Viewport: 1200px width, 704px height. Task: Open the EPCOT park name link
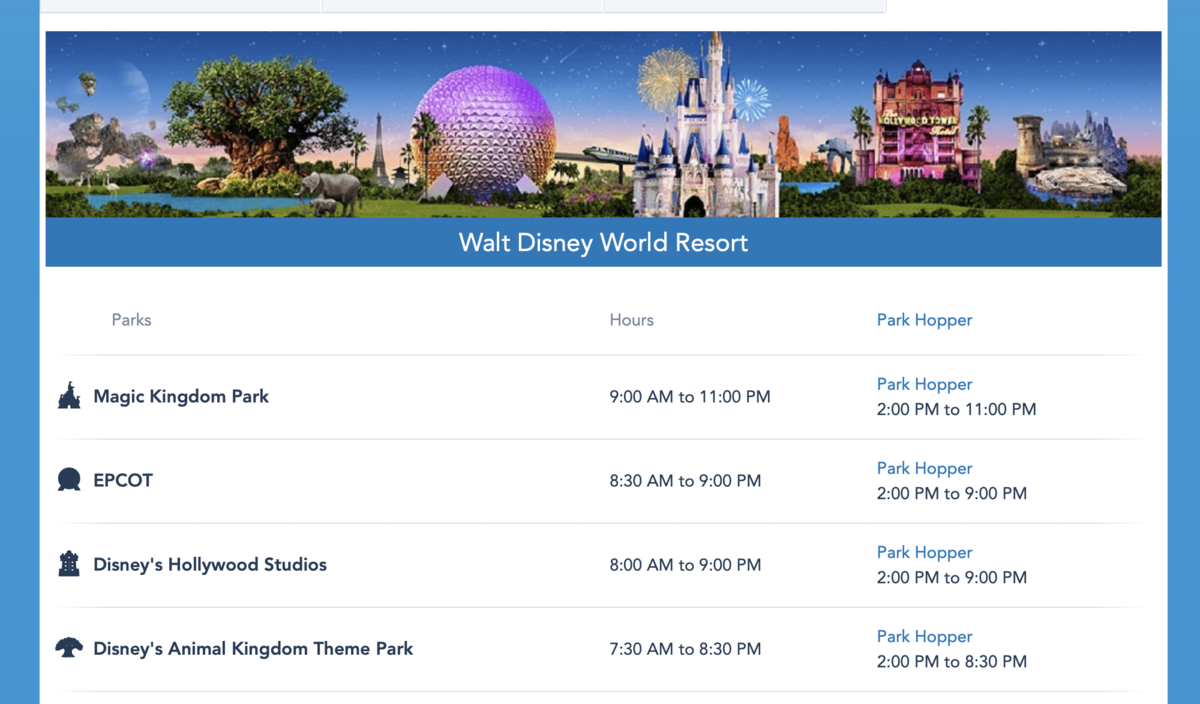click(x=123, y=480)
